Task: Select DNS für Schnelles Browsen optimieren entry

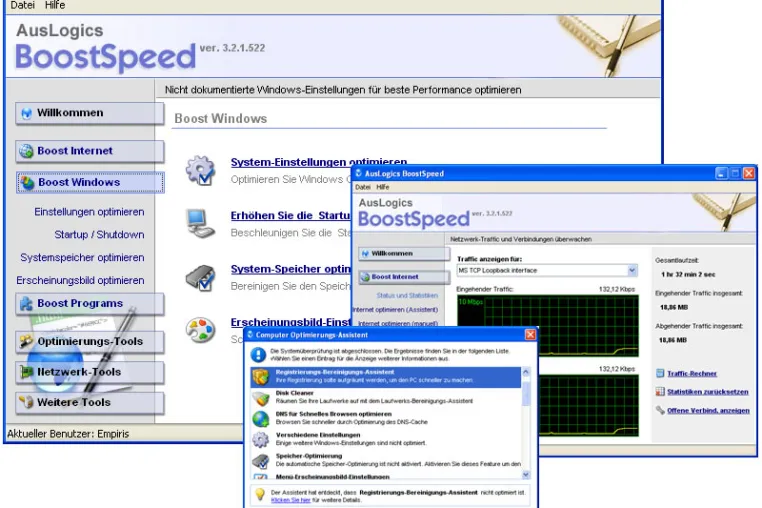Action: 385,419
